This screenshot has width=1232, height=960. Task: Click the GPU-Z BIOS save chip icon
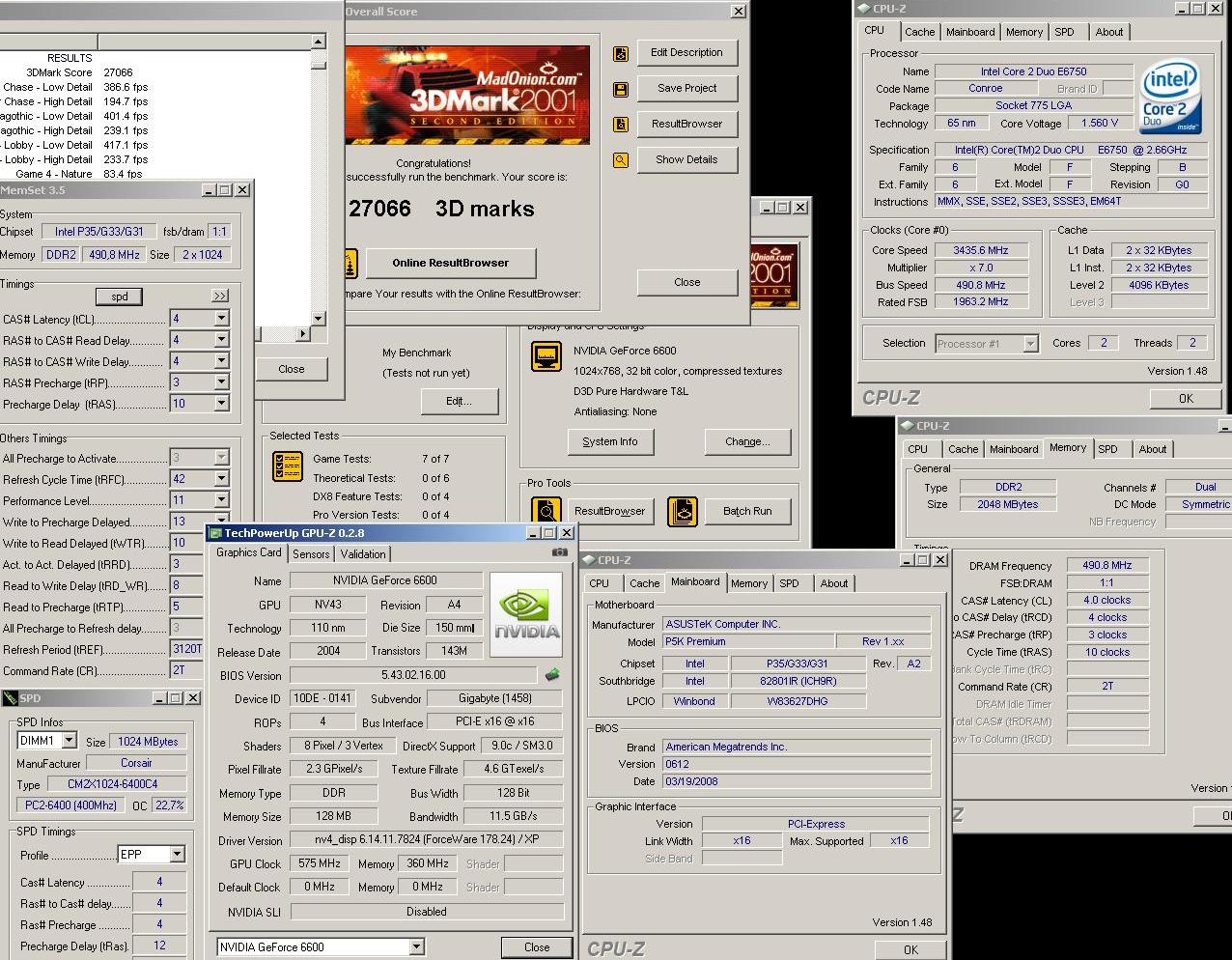[x=552, y=674]
